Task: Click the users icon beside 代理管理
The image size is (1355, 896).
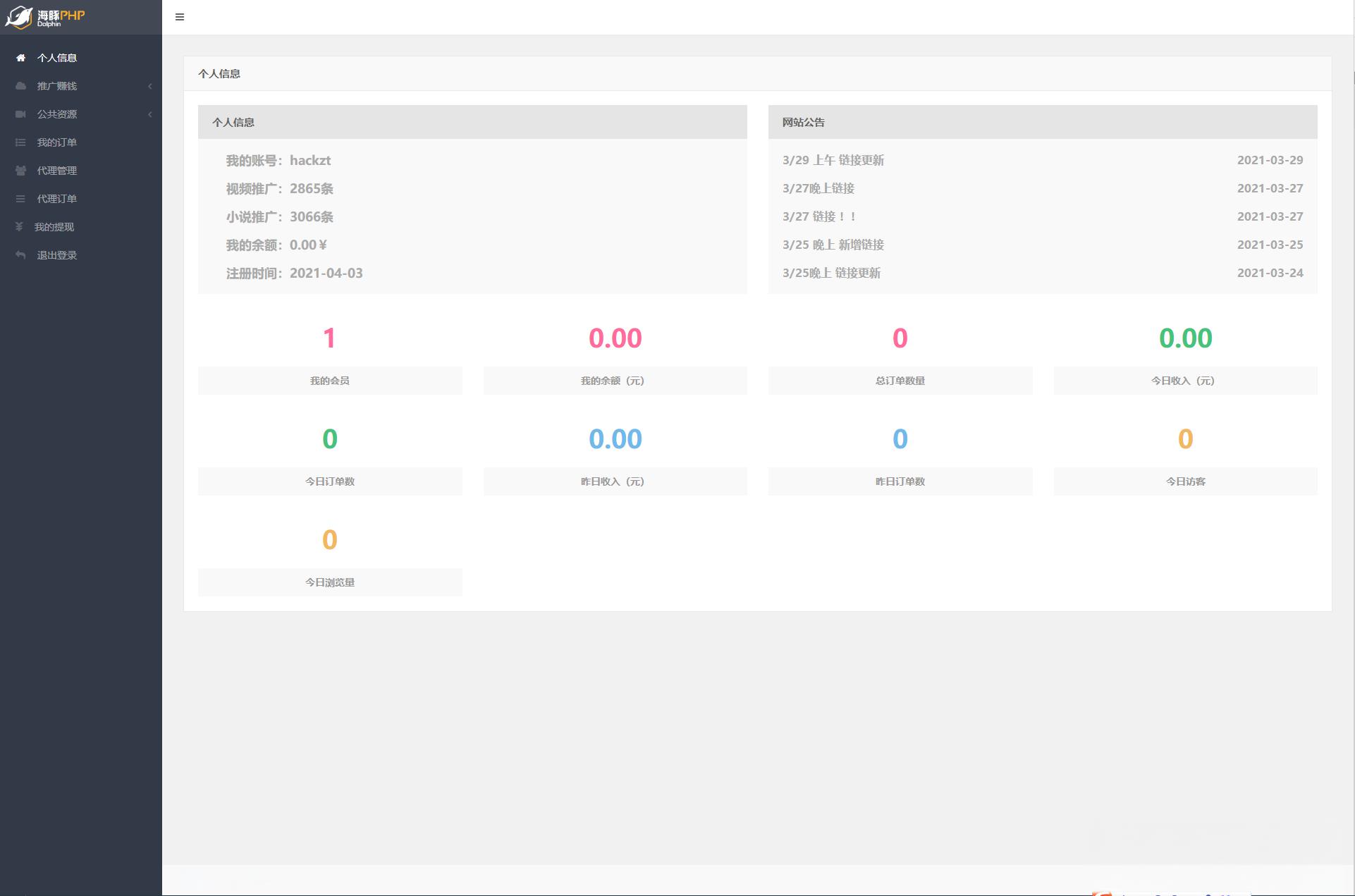Action: point(20,171)
